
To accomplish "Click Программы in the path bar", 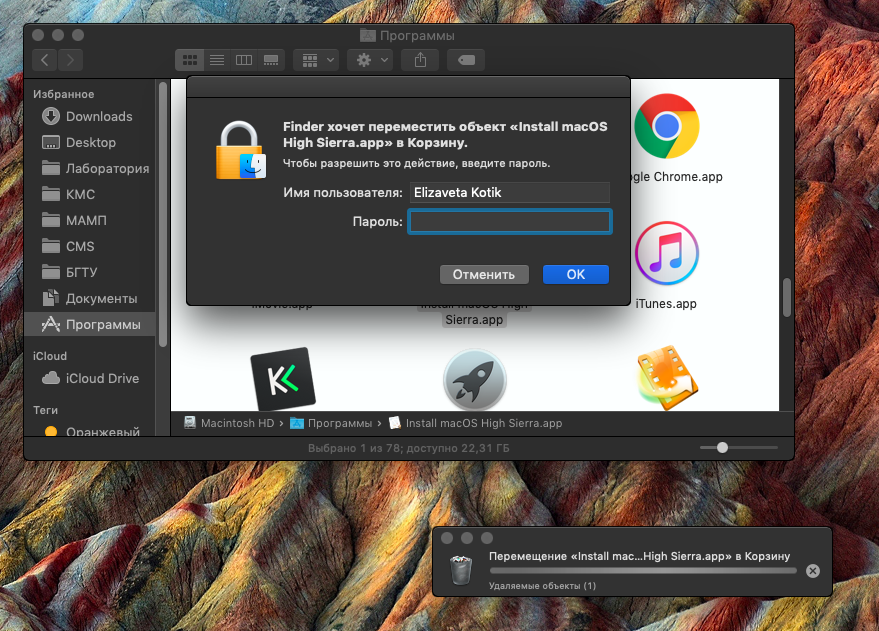I will [340, 423].
